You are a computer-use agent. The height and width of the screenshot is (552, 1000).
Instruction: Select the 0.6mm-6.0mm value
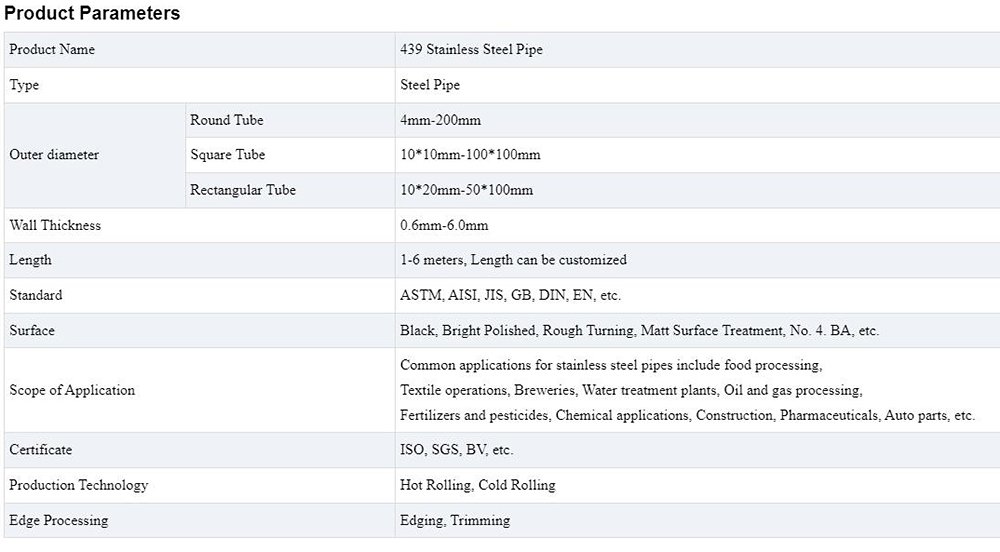(444, 225)
